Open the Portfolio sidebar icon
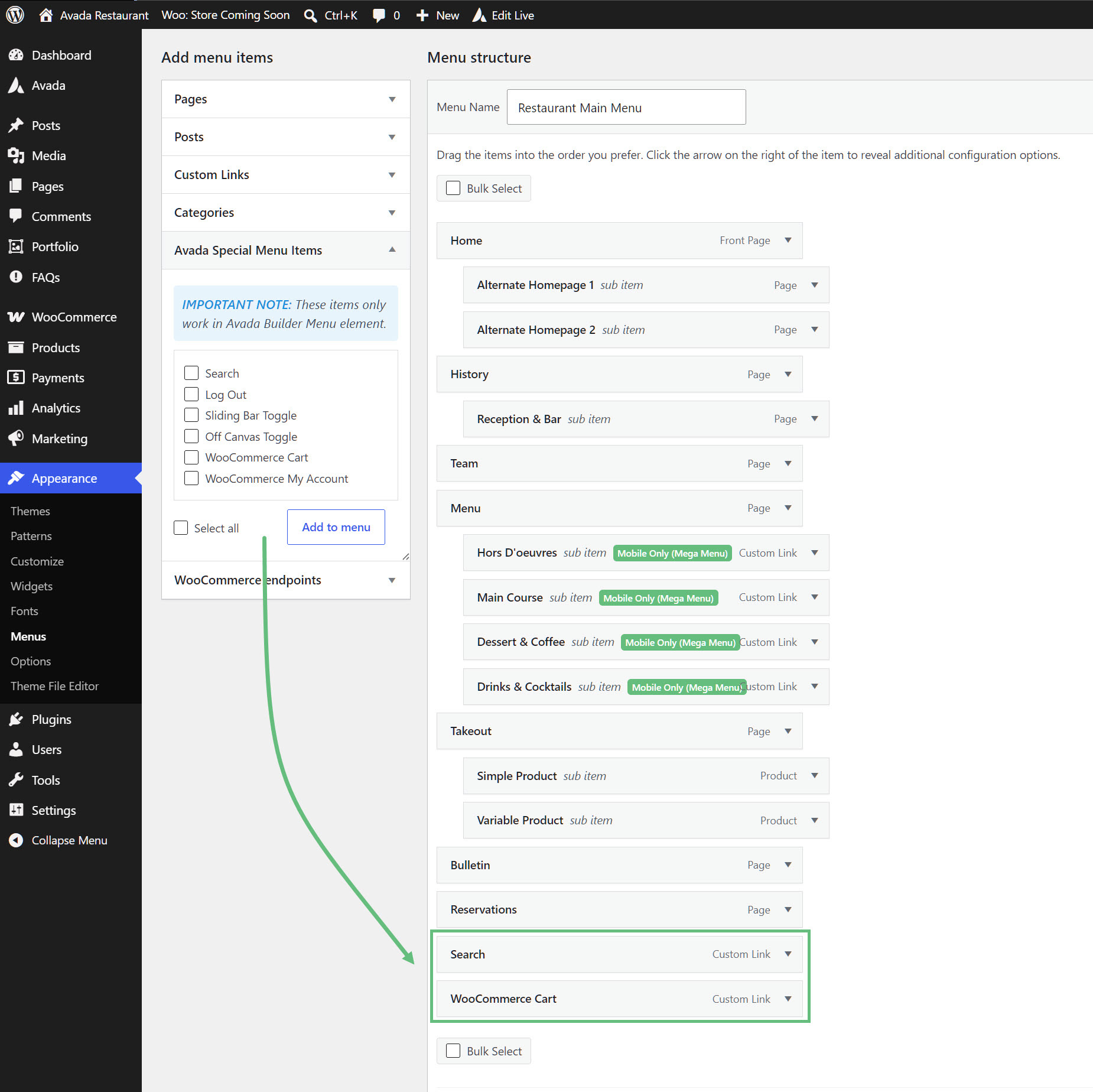The height and width of the screenshot is (1092, 1093). [x=16, y=246]
